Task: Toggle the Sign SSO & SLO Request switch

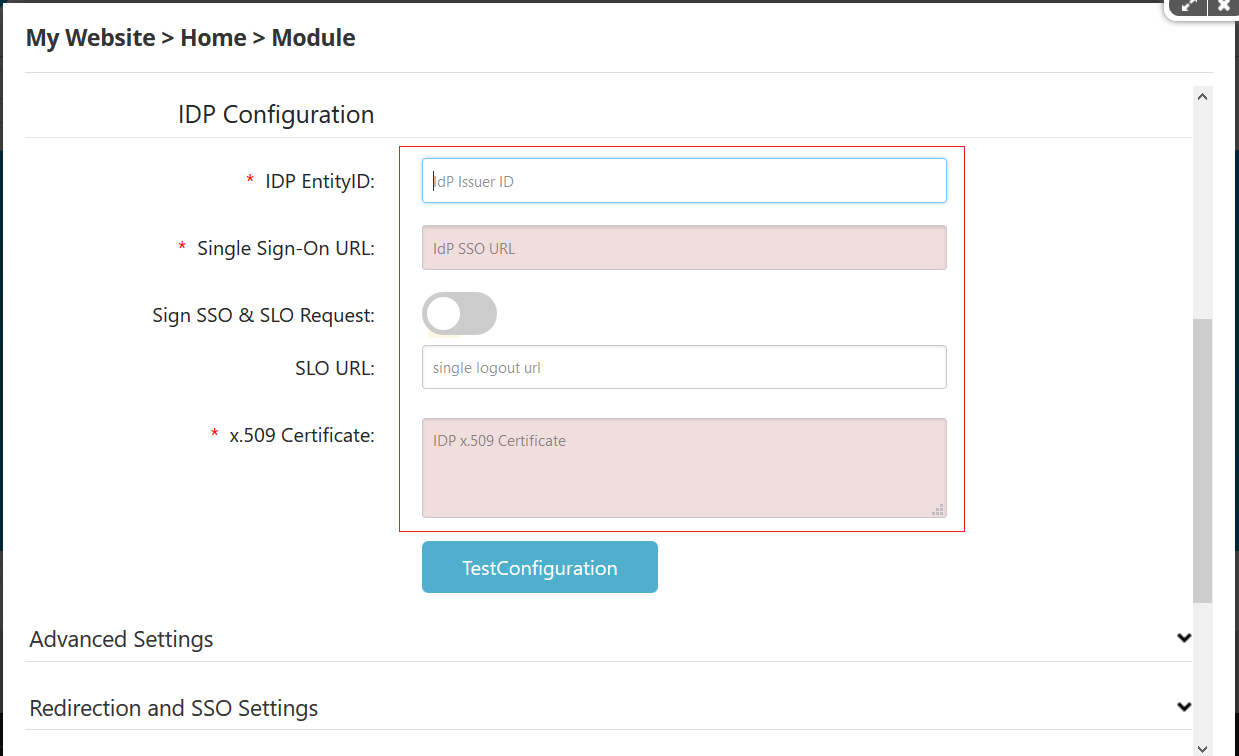Action: tap(459, 314)
